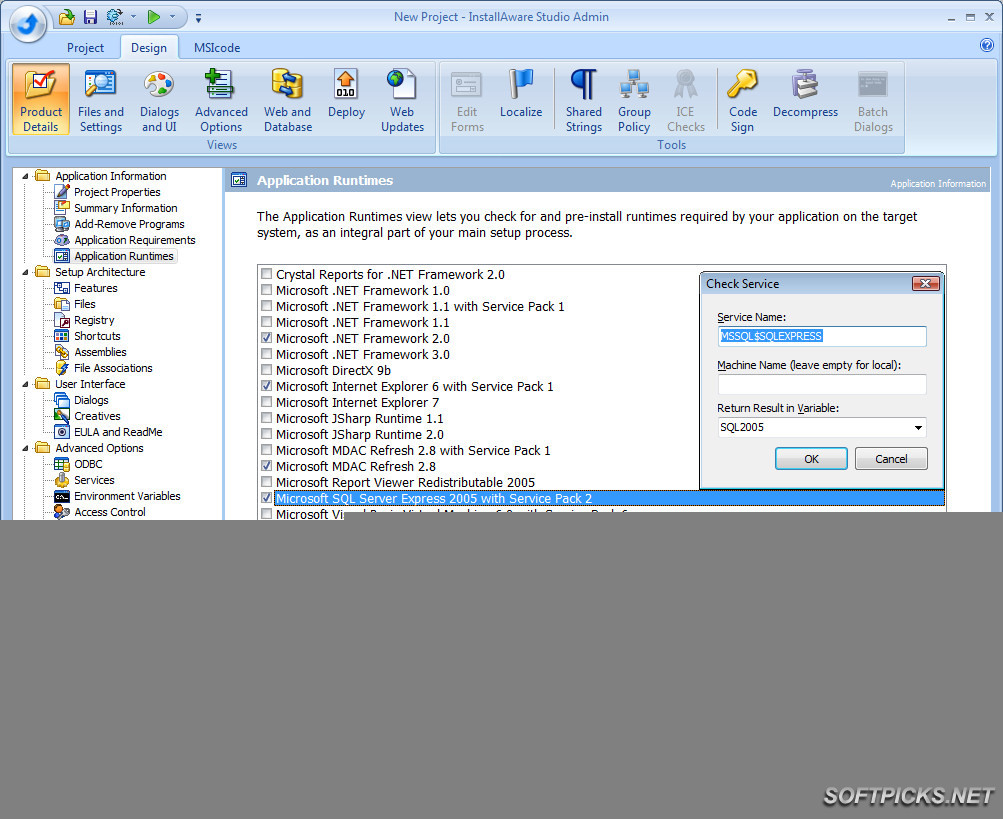Open Shortcuts node in tree
Image resolution: width=1003 pixels, height=819 pixels.
pos(97,336)
